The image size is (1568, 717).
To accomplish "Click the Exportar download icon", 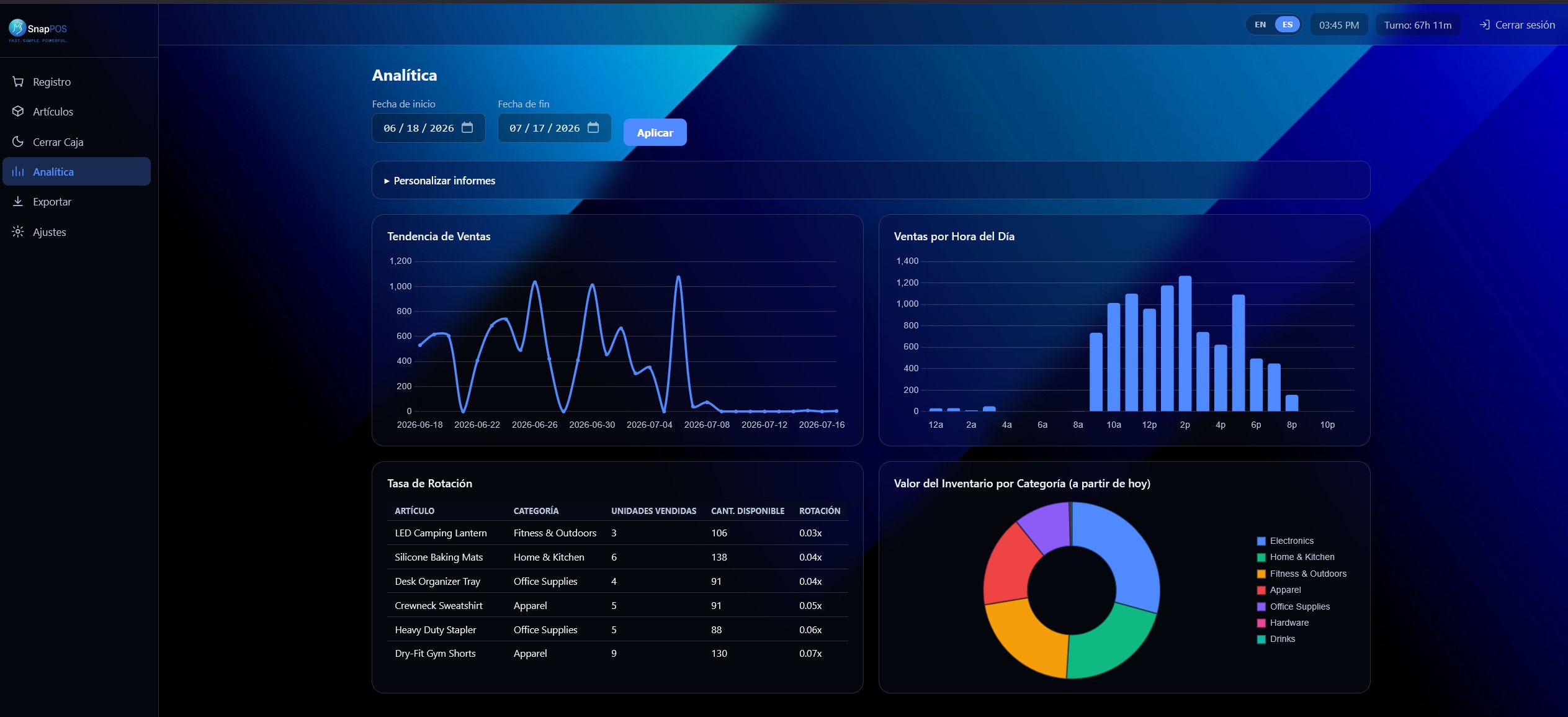I will coord(18,202).
